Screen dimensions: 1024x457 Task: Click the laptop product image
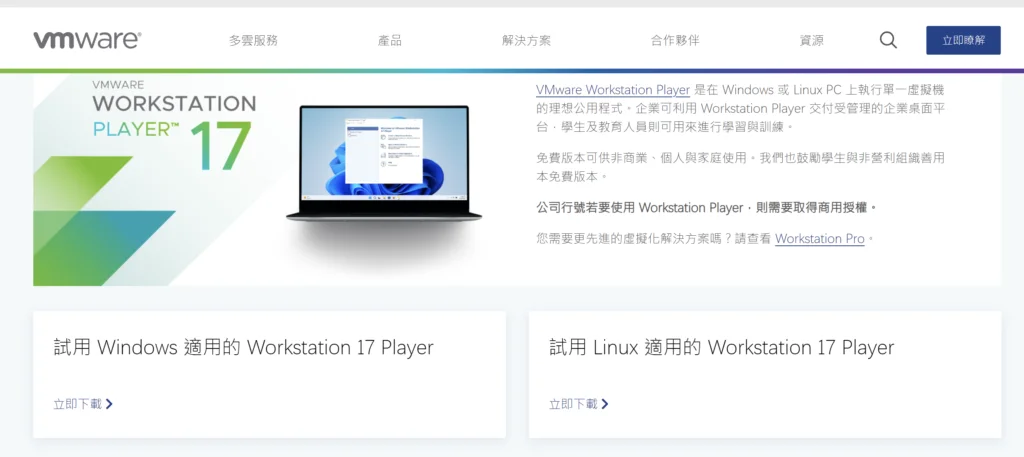pos(384,164)
